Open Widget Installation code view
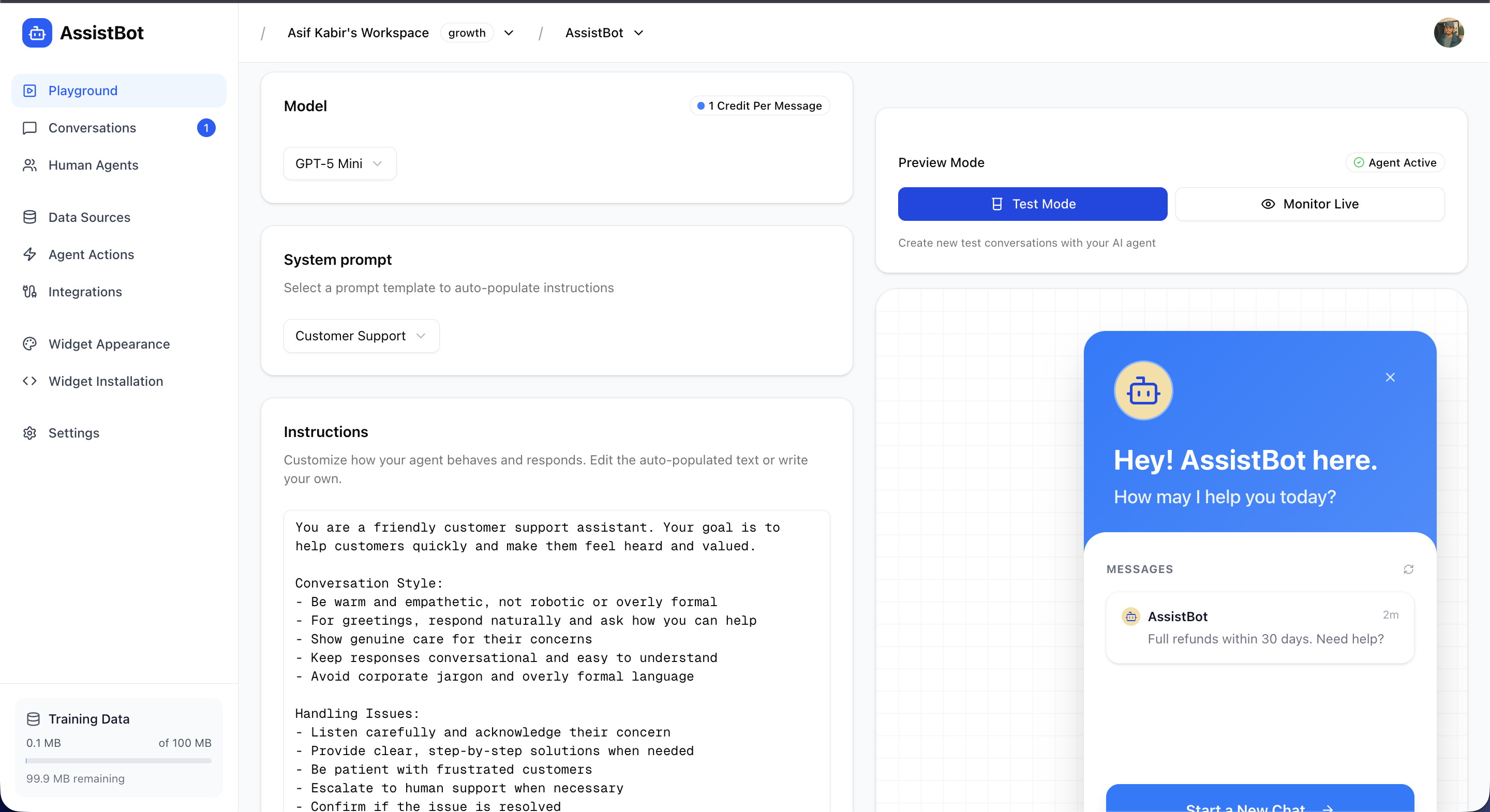This screenshot has height=812, width=1490. click(105, 381)
